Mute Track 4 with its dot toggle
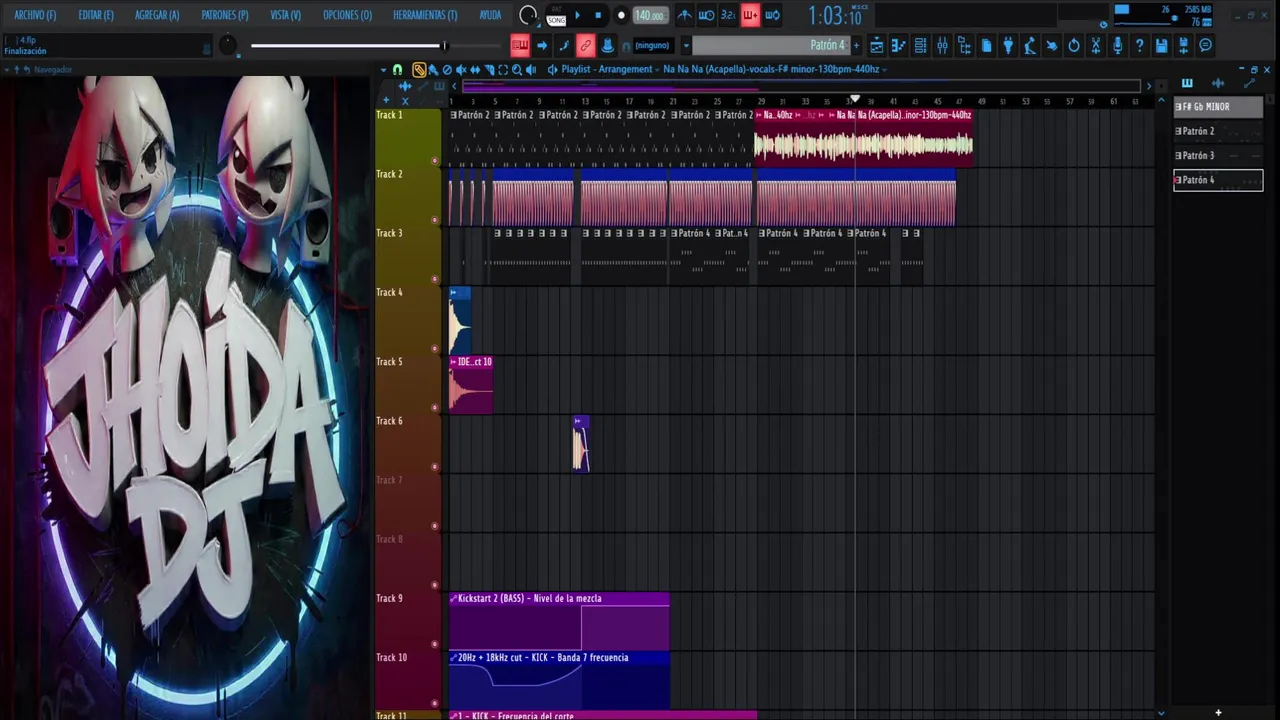 434,348
